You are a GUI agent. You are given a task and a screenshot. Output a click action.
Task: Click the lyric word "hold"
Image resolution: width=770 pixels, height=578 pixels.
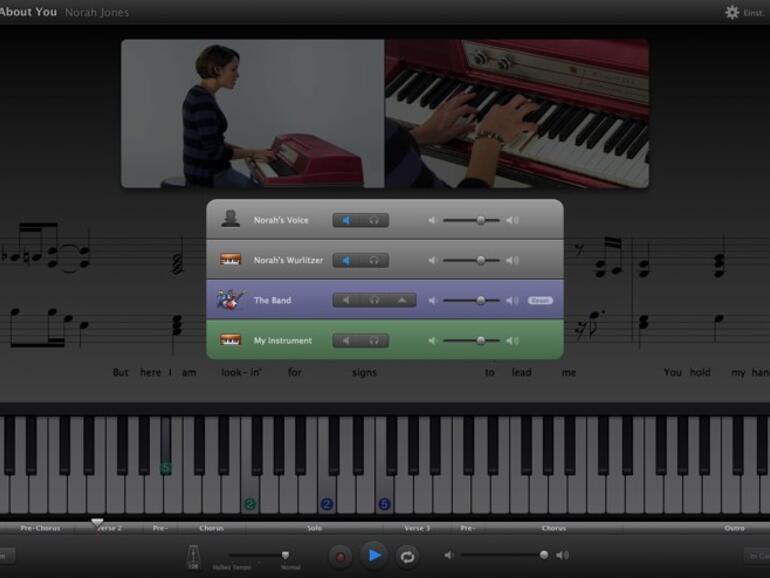pyautogui.click(x=700, y=372)
